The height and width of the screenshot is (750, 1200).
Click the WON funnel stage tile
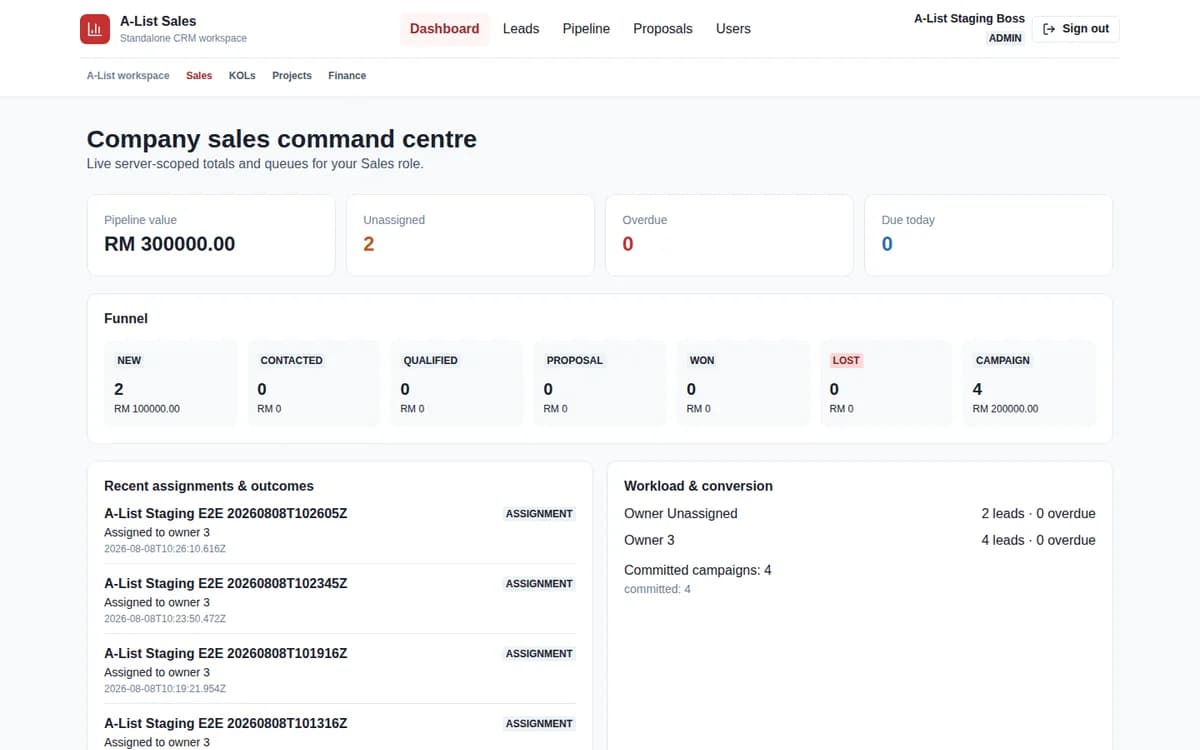click(x=743, y=384)
